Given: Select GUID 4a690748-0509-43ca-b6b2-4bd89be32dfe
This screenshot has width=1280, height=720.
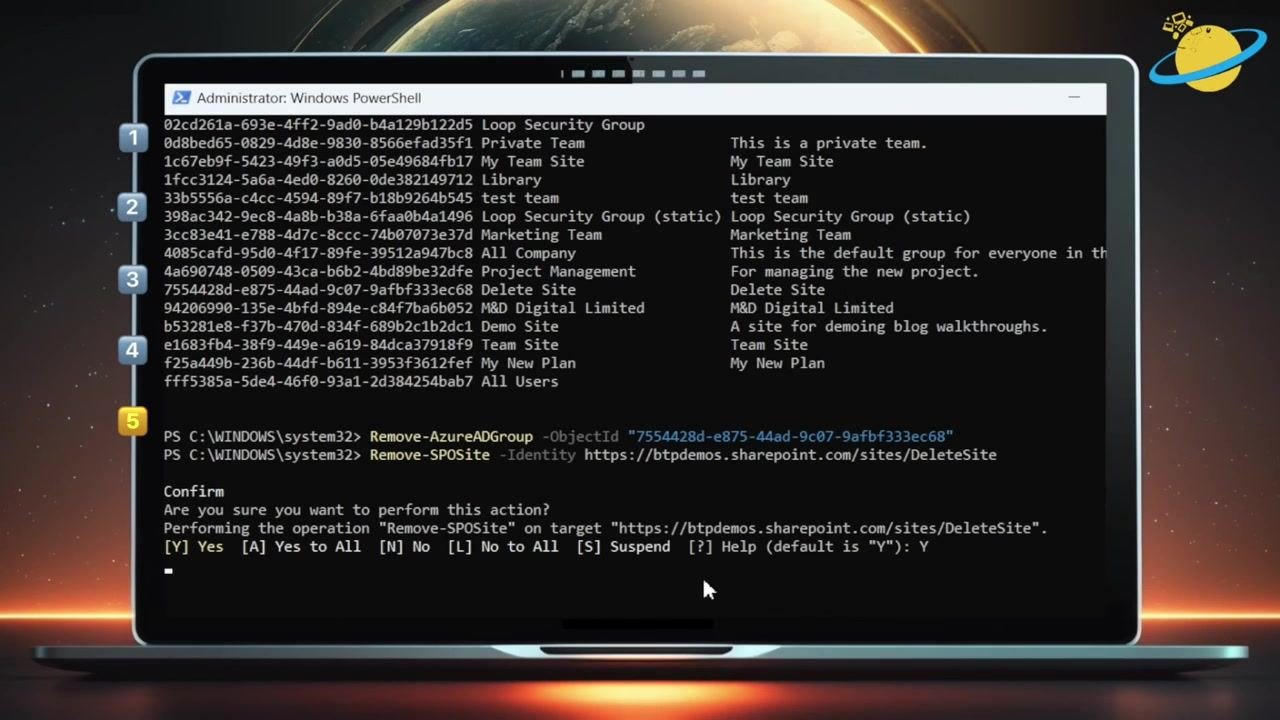Looking at the screenshot, I should click(x=318, y=271).
